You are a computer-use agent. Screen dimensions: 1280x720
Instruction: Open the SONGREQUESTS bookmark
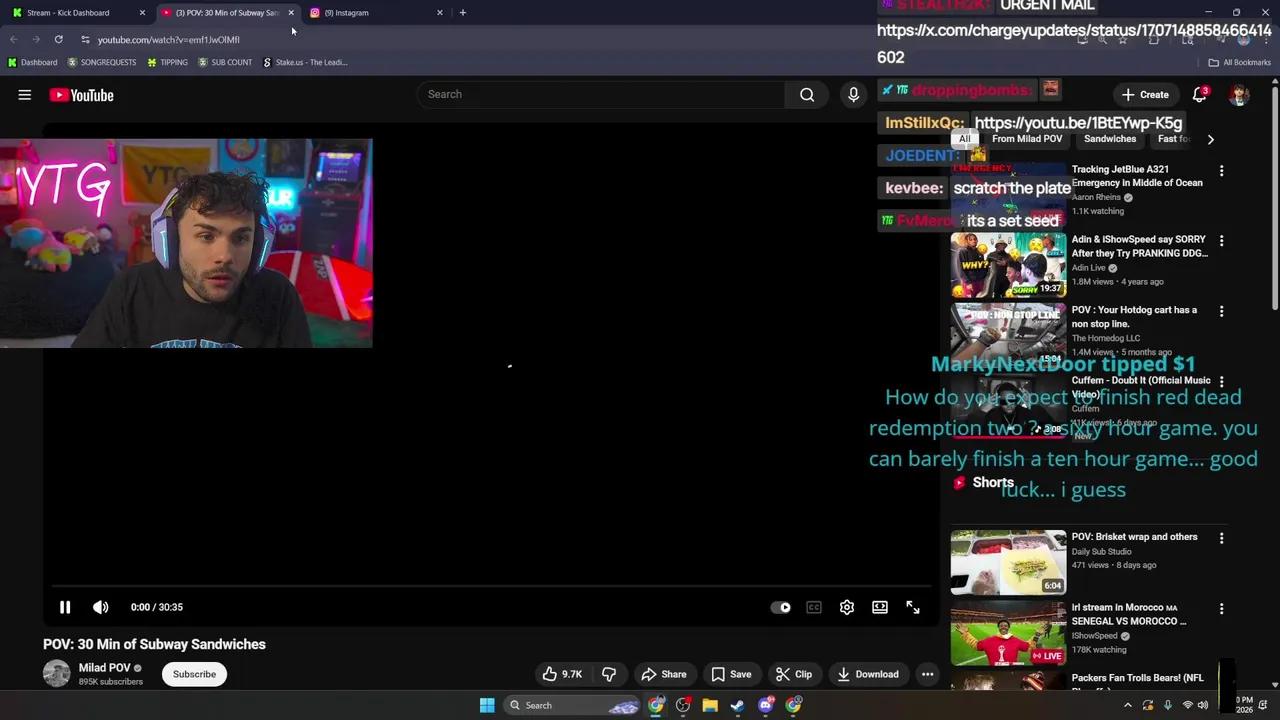coord(102,62)
